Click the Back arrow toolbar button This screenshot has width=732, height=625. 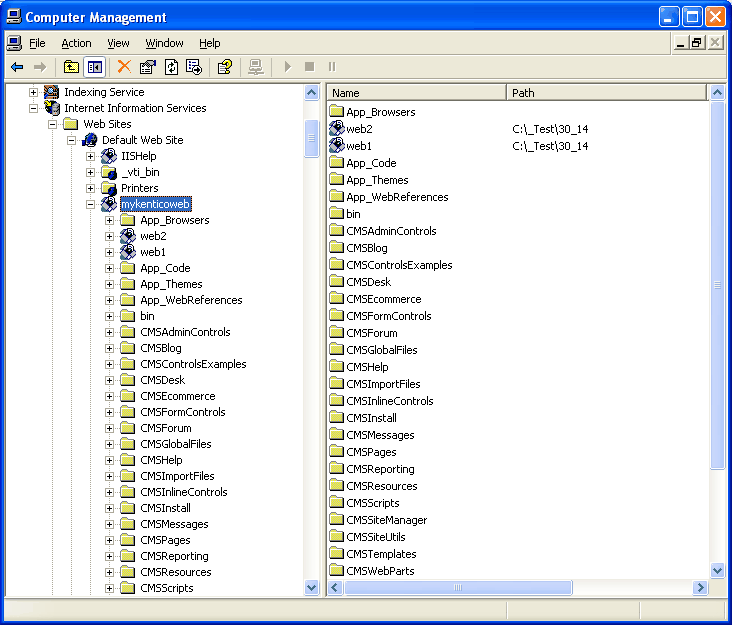click(17, 67)
